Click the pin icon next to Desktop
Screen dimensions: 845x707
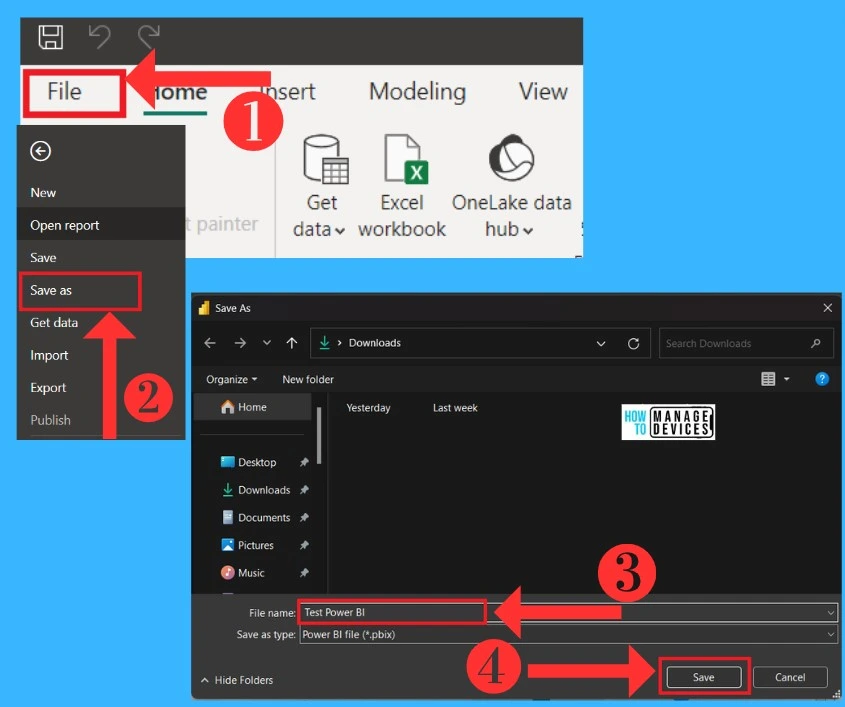(304, 462)
